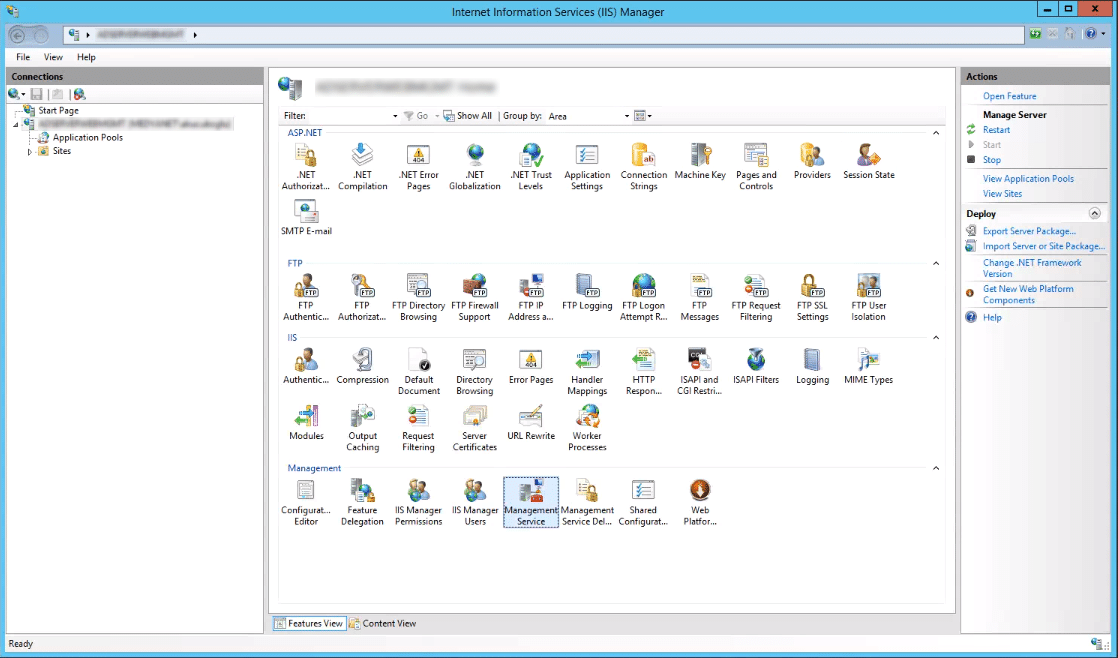Open FTP SSL Settings feature
The width and height of the screenshot is (1118, 658).
point(812,298)
